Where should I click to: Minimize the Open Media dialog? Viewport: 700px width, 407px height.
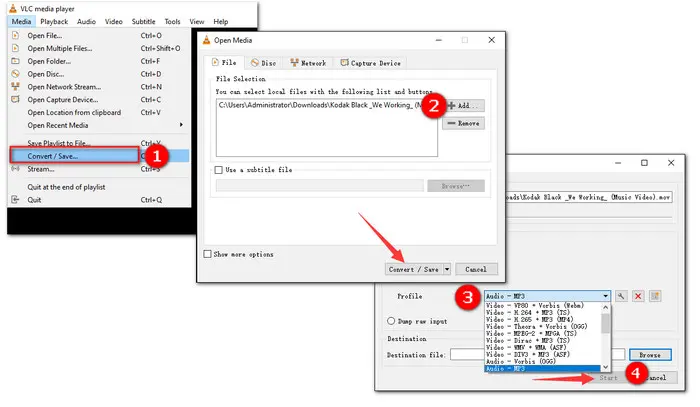439,40
